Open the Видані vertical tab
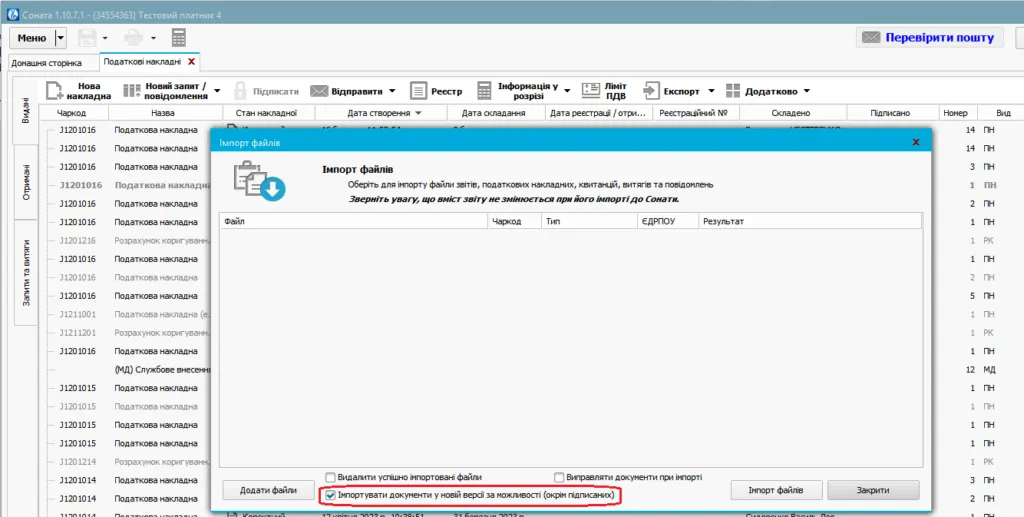Screen dimensions: 1024x517 [x=25, y=110]
